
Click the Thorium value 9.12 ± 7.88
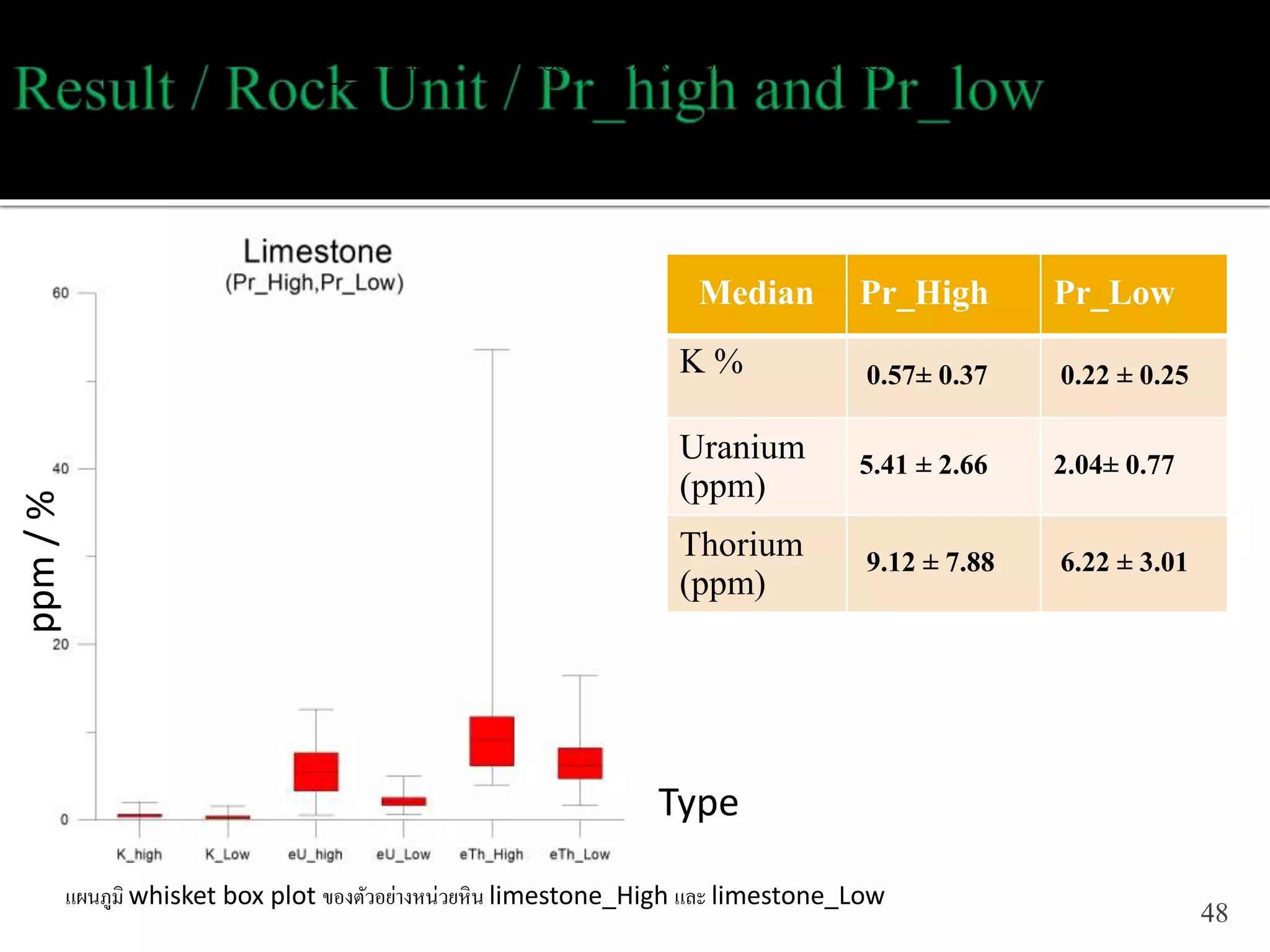(x=930, y=563)
